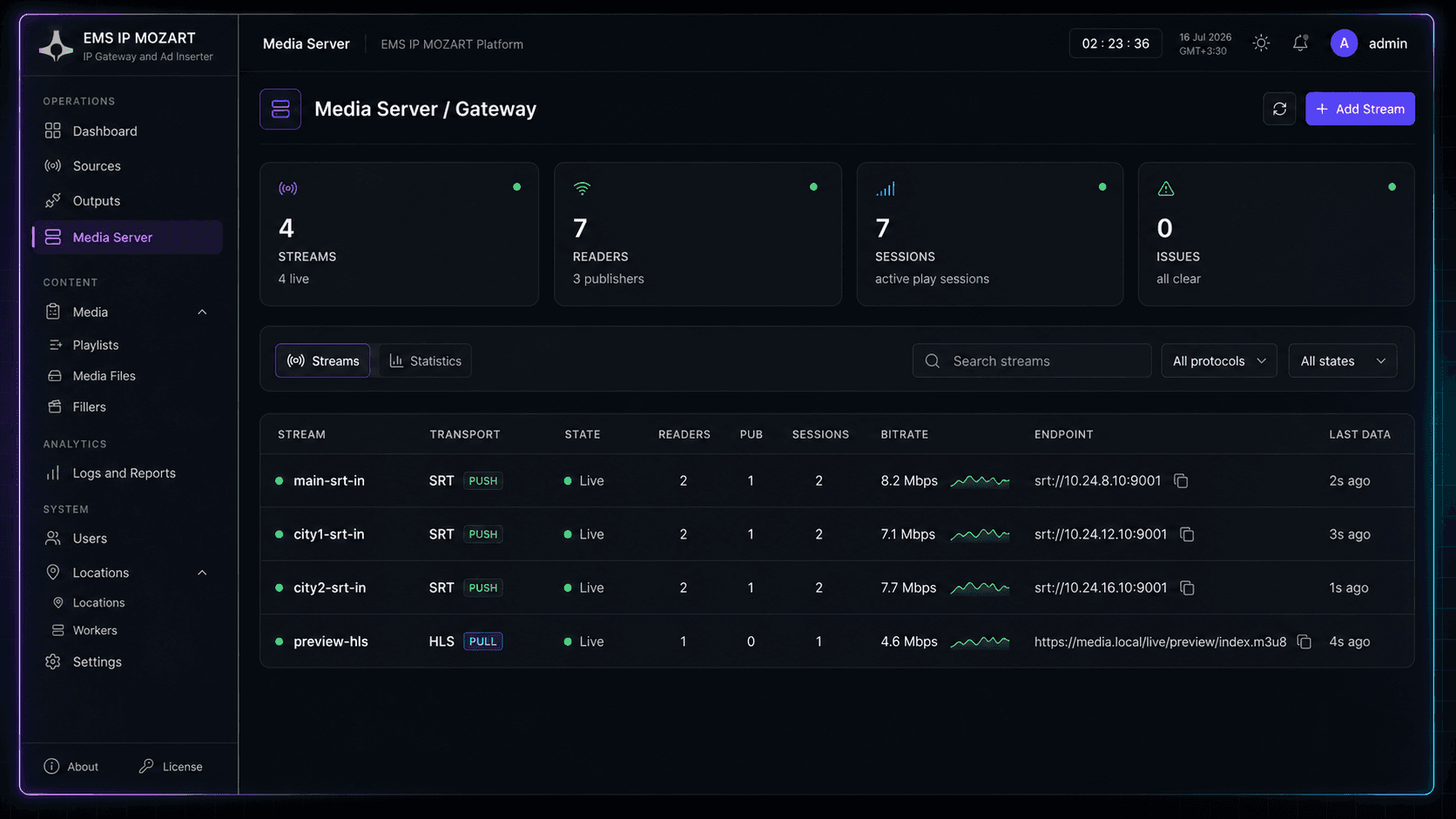Click the Users people icon
Image resolution: width=1456 pixels, height=819 pixels.
tap(53, 538)
